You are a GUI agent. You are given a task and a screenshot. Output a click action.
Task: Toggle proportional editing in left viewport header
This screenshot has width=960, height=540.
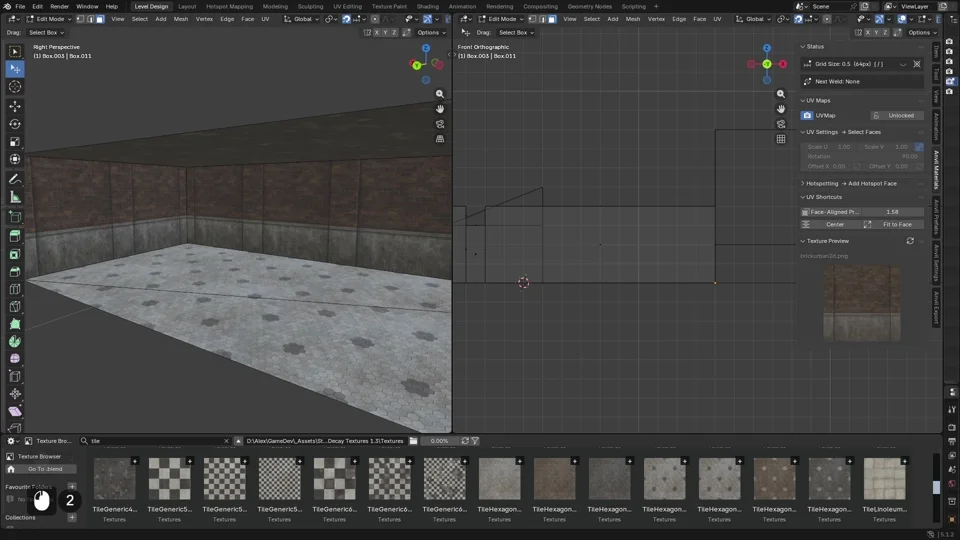(375, 19)
